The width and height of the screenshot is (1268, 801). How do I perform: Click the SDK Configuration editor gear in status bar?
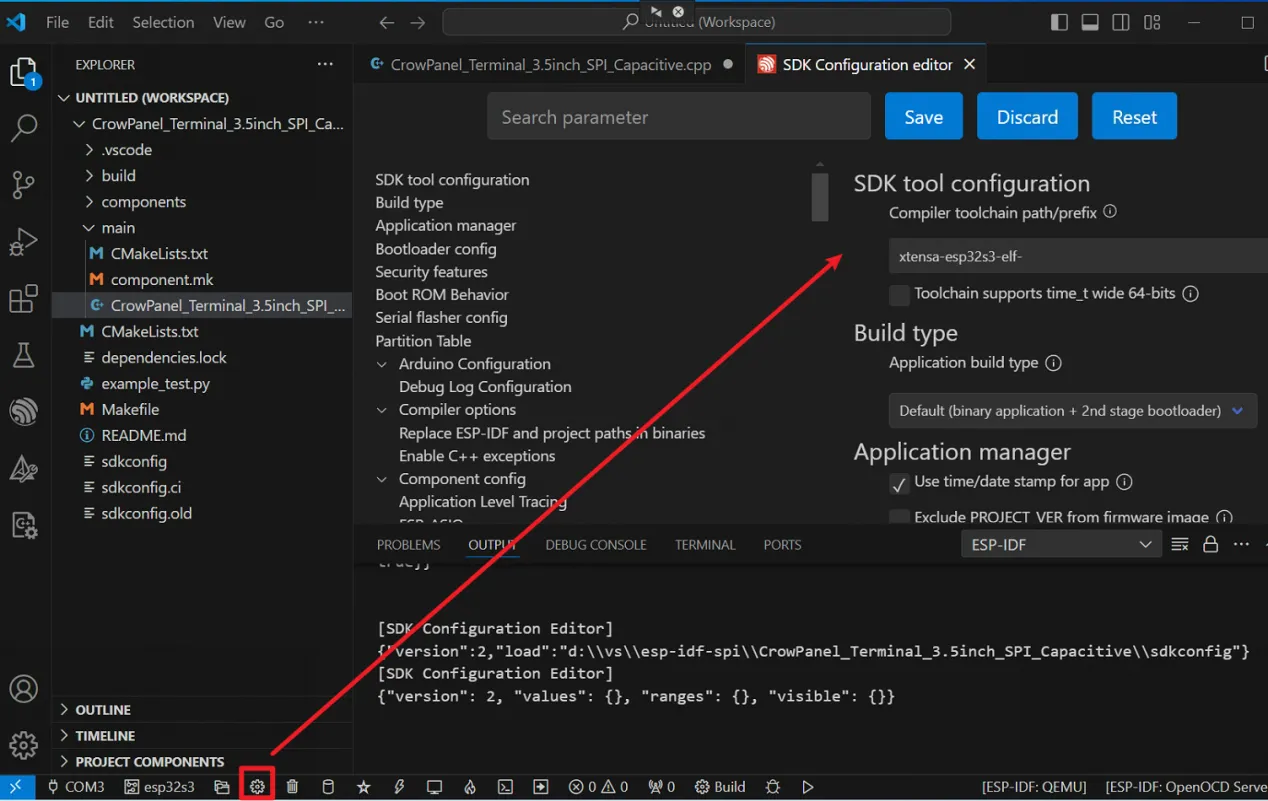(x=257, y=787)
